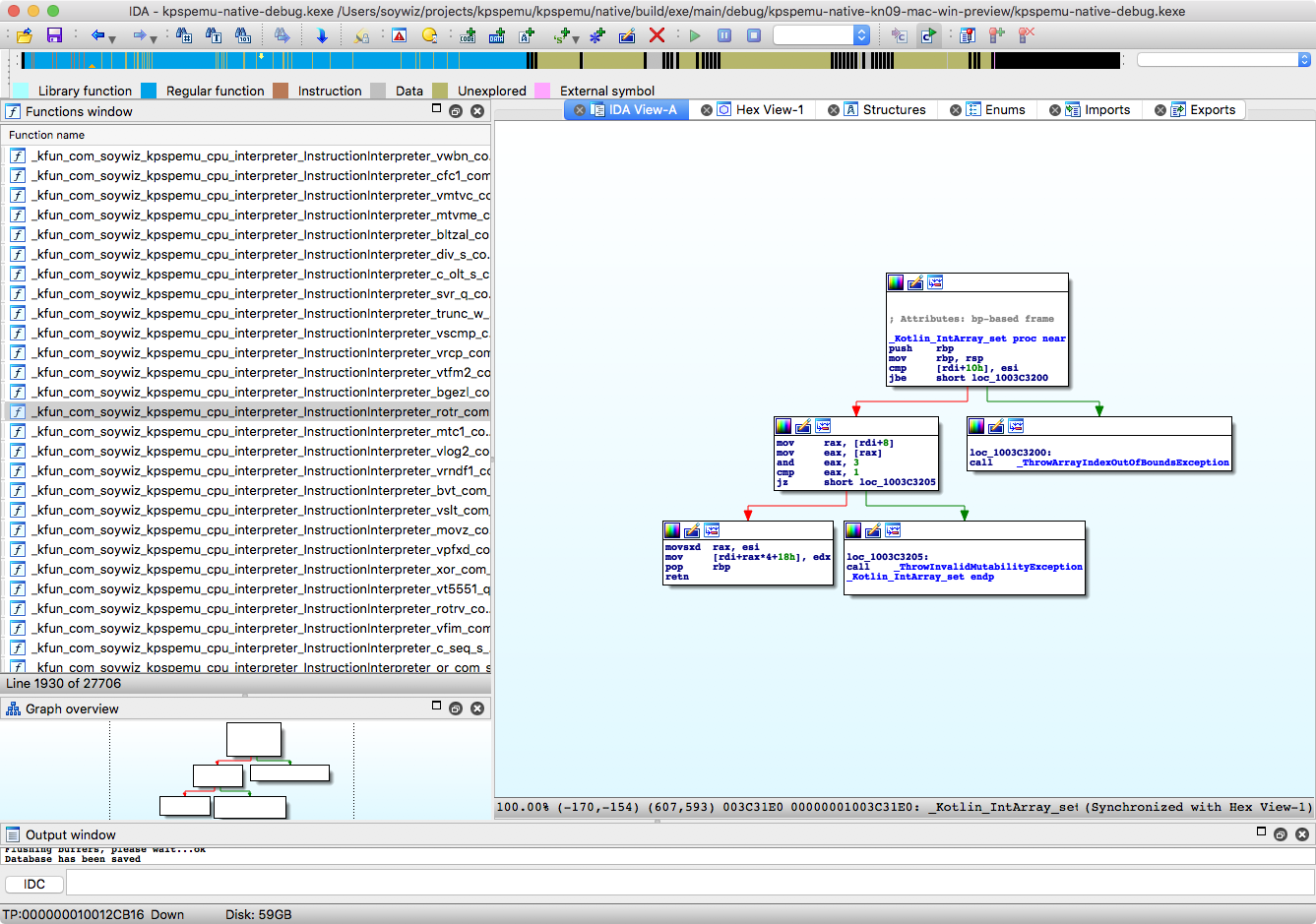The image size is (1316, 924).
Task: Click the blue down-arrow jump icon
Action: (322, 35)
